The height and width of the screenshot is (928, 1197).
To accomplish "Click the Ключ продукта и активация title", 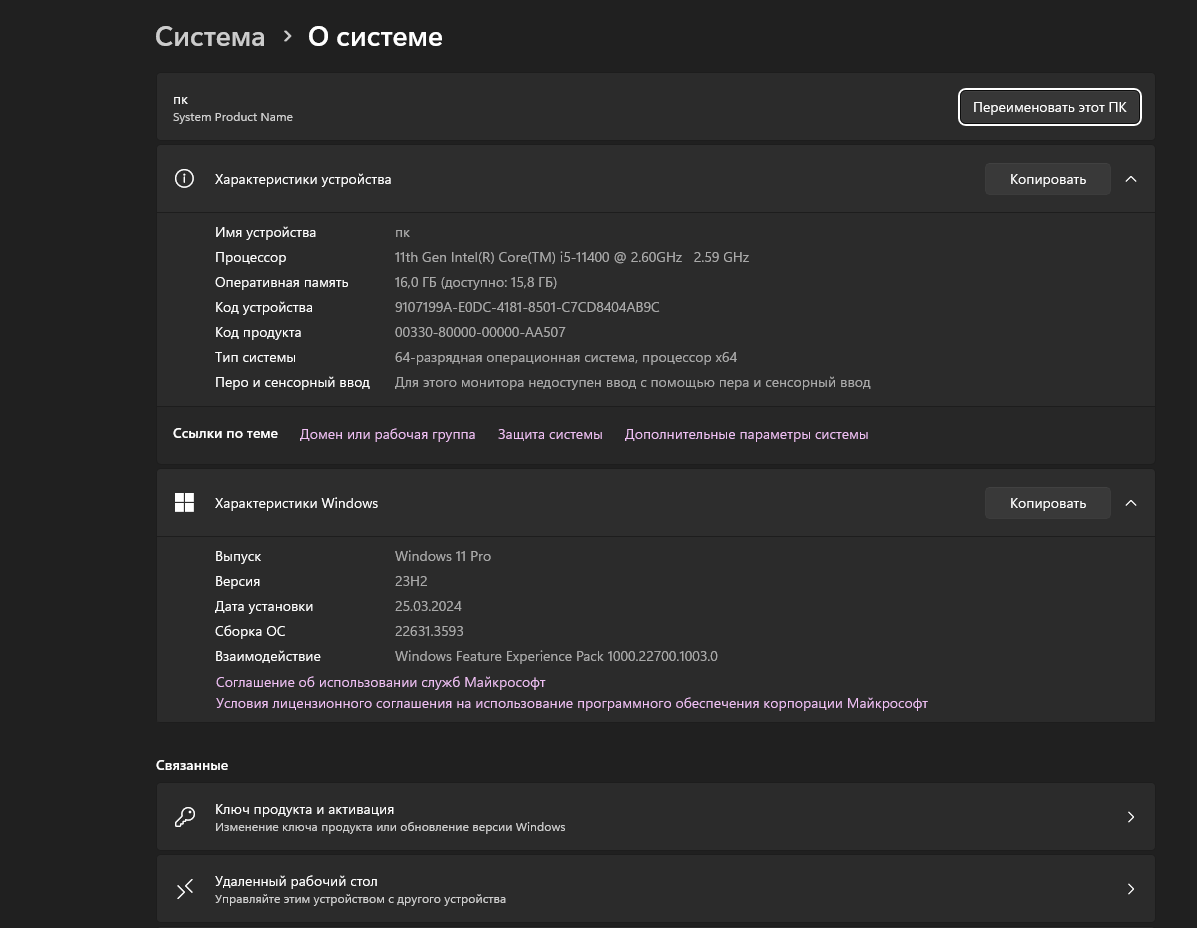I will (304, 809).
